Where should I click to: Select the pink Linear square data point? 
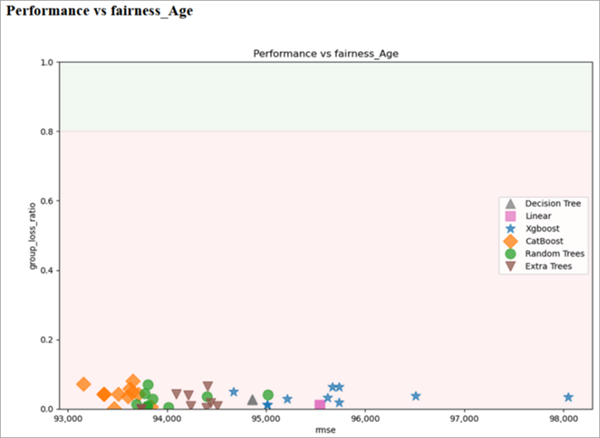pyautogui.click(x=320, y=405)
